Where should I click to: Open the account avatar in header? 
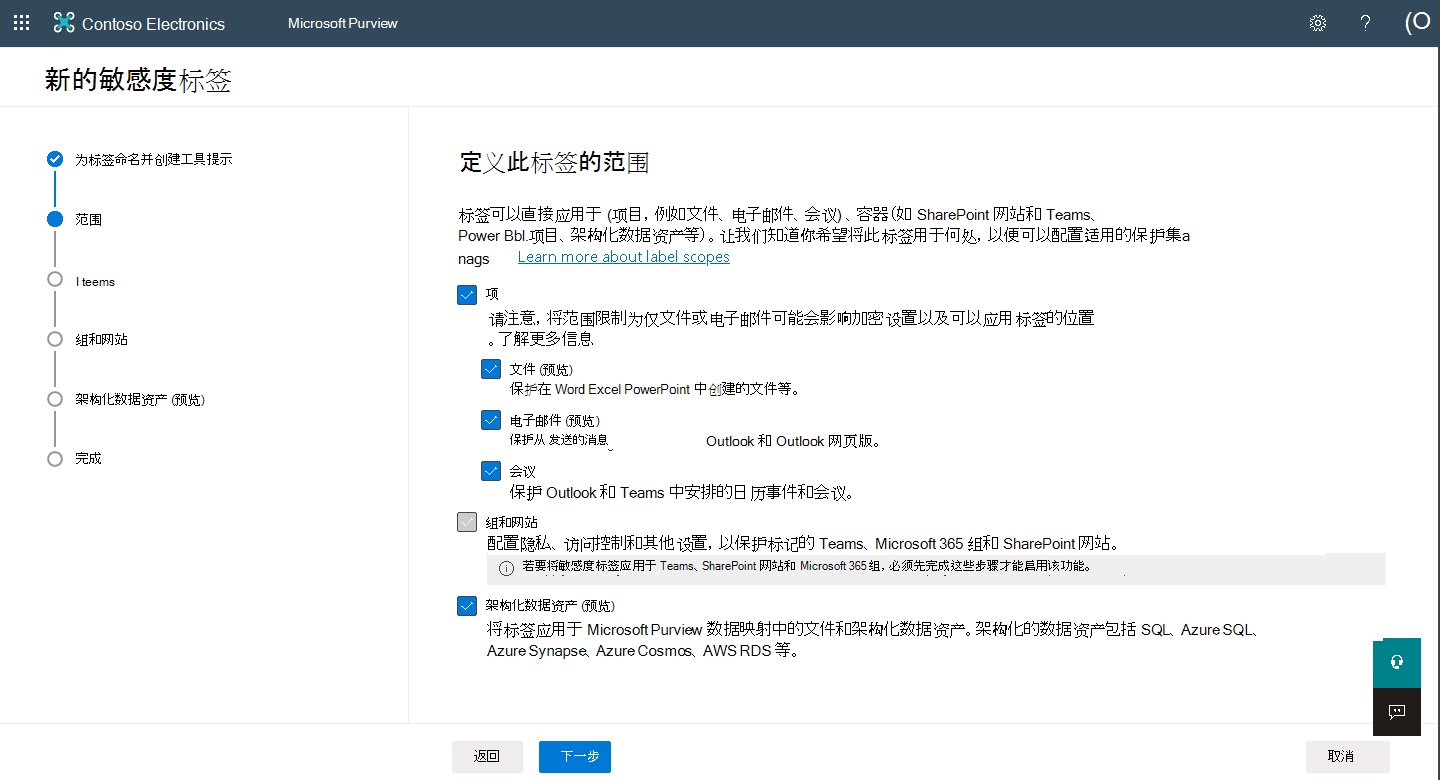(1418, 23)
